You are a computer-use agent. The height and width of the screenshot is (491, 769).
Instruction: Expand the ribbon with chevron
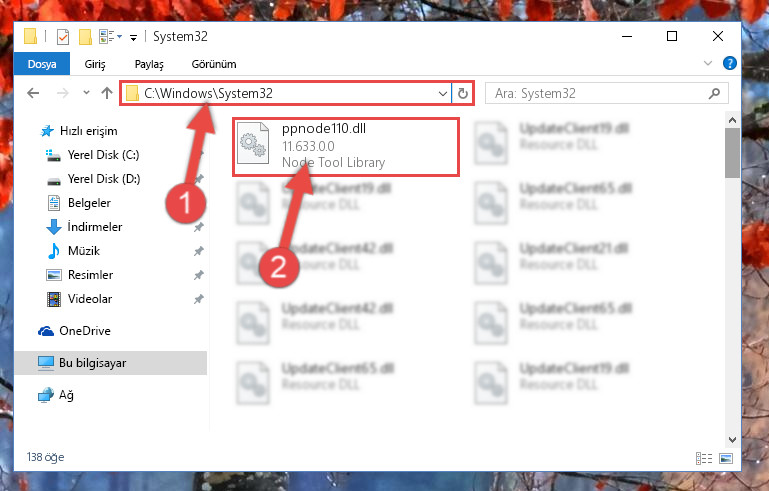pyautogui.click(x=708, y=63)
